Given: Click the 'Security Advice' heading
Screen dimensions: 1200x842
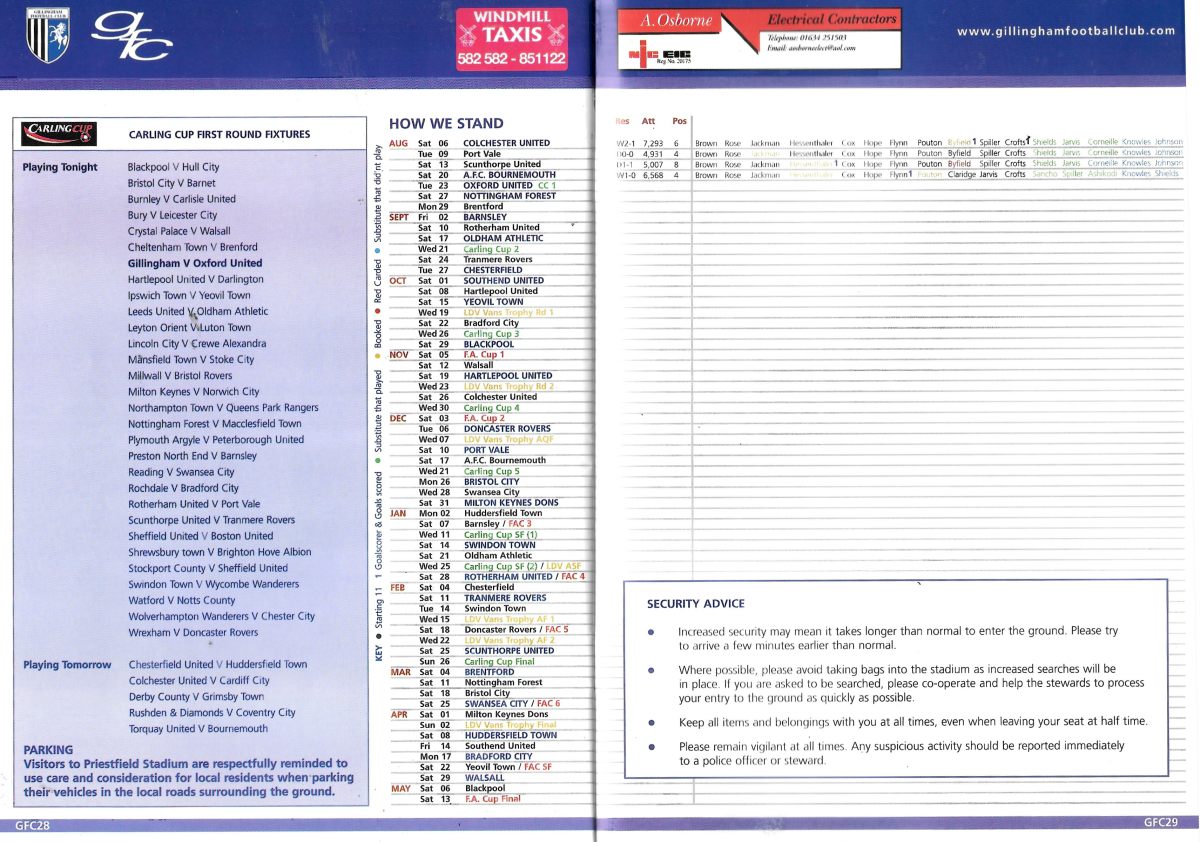Looking at the screenshot, I should coord(696,604).
